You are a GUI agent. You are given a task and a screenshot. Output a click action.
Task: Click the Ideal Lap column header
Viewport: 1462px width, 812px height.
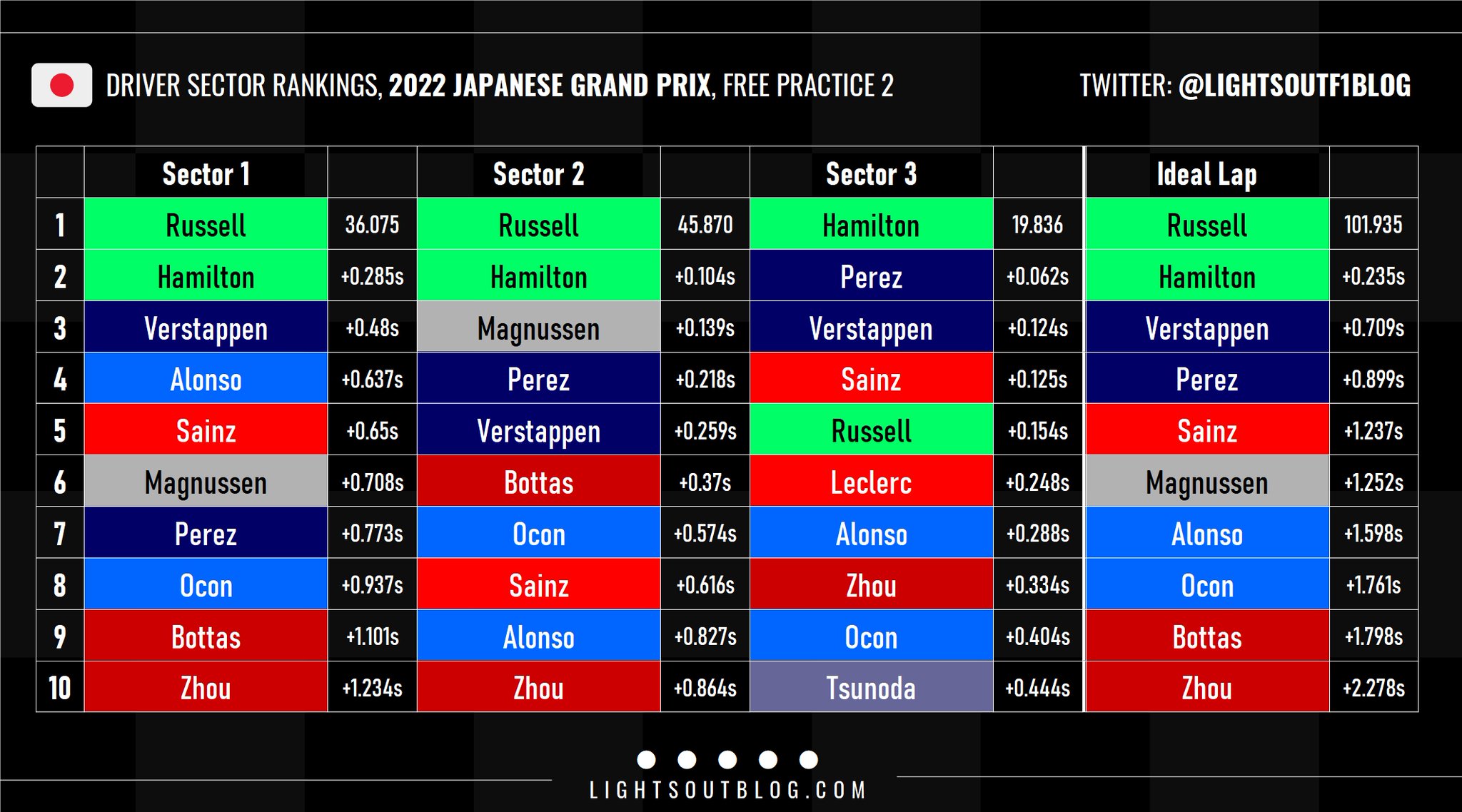click(1206, 174)
